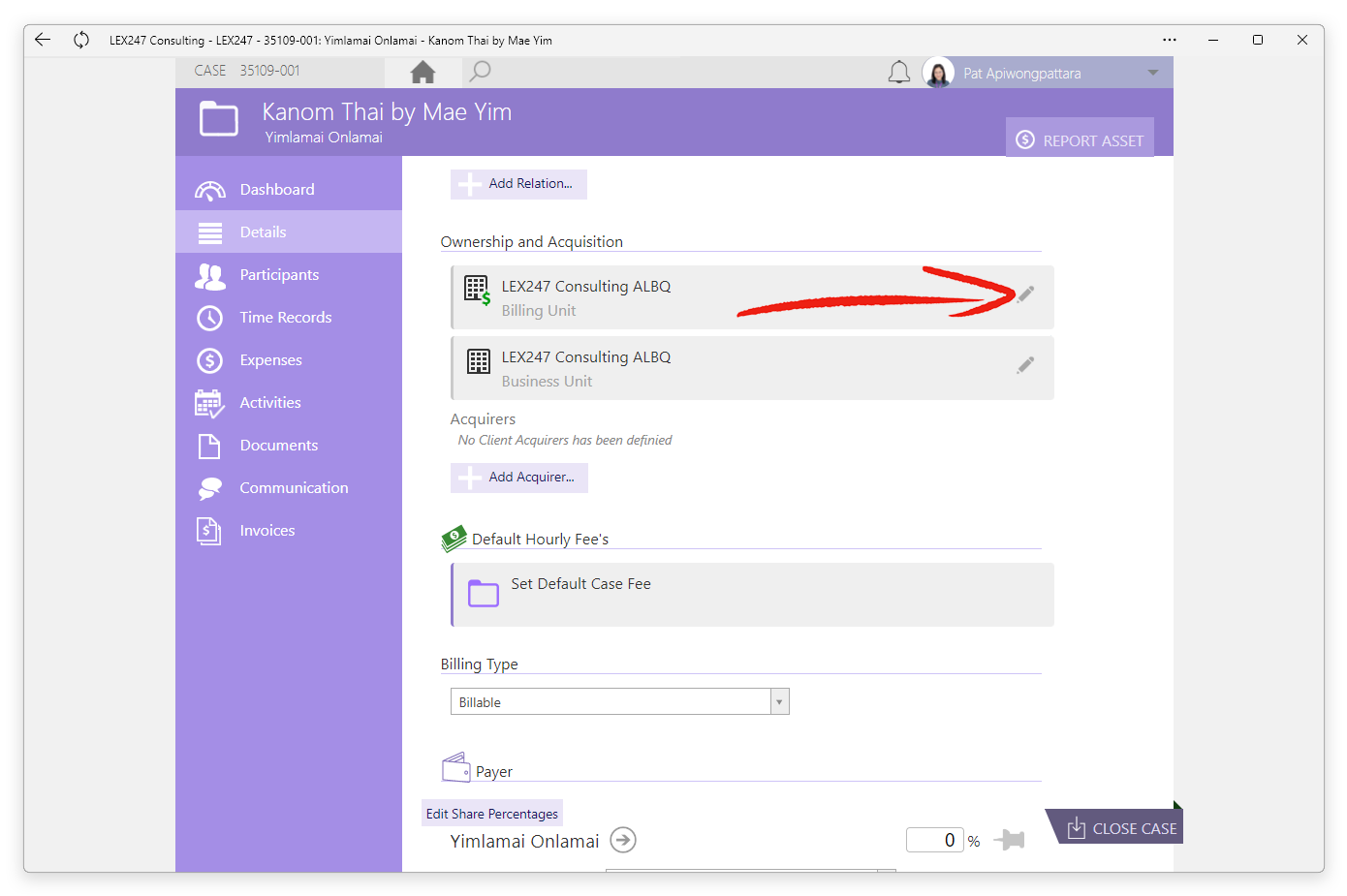Open the Expenses section
This screenshot has height=896, width=1347.
click(x=289, y=359)
